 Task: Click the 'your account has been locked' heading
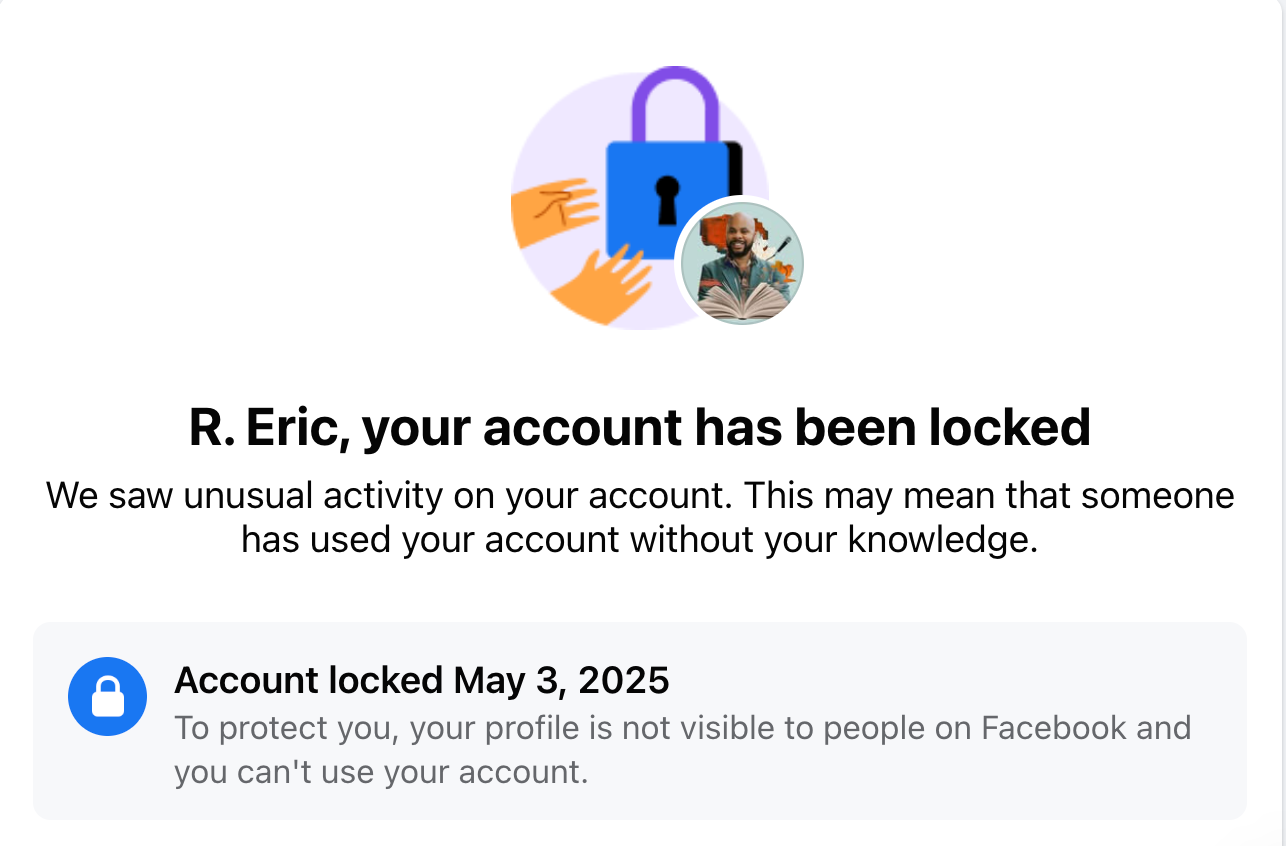(725, 428)
